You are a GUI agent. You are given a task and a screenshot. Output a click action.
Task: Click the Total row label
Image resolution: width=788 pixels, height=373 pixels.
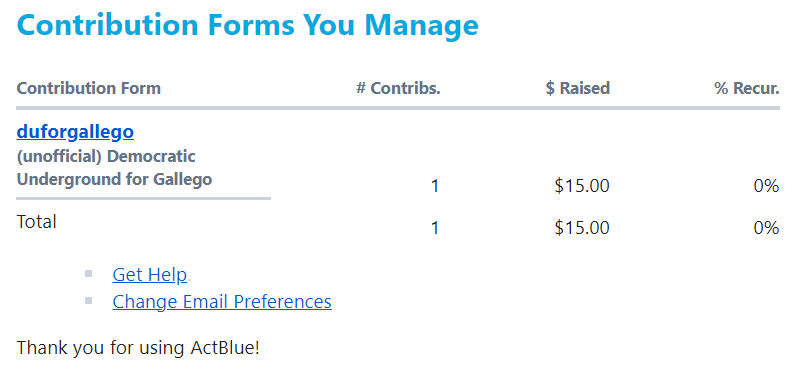click(x=37, y=222)
